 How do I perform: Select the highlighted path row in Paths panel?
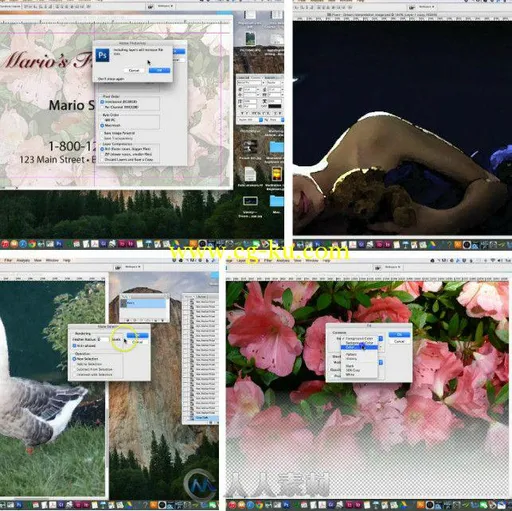143,303
